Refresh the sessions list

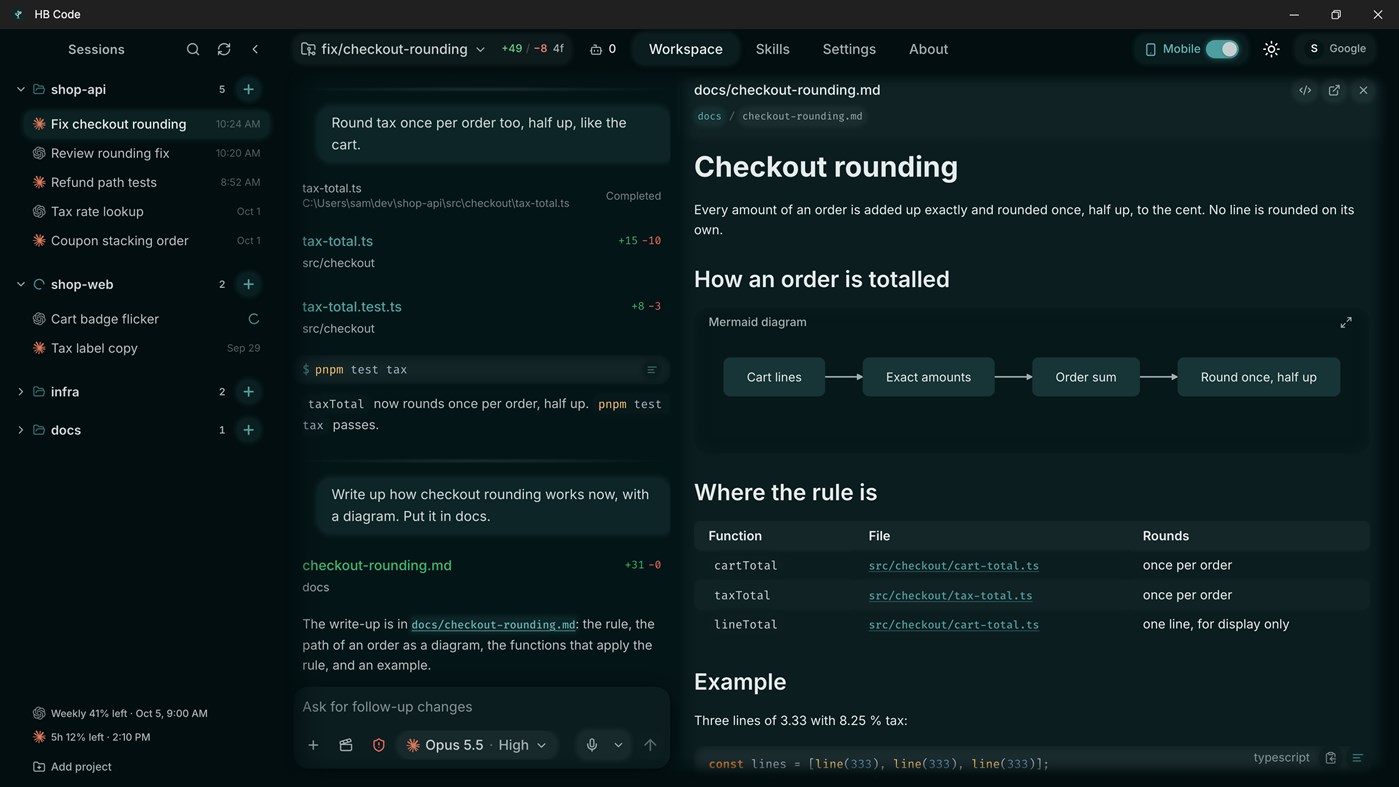[x=224, y=49]
